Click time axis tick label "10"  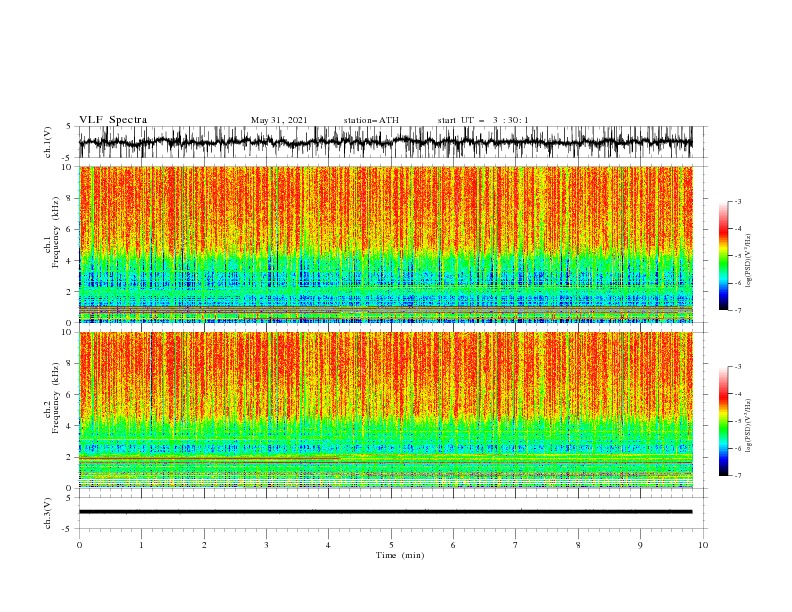coord(703,545)
